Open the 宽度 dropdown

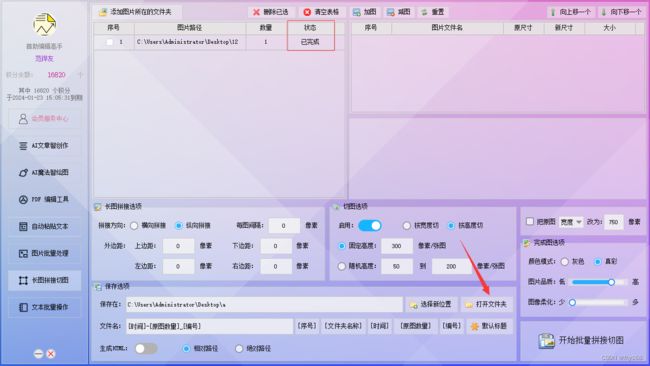[571, 222]
